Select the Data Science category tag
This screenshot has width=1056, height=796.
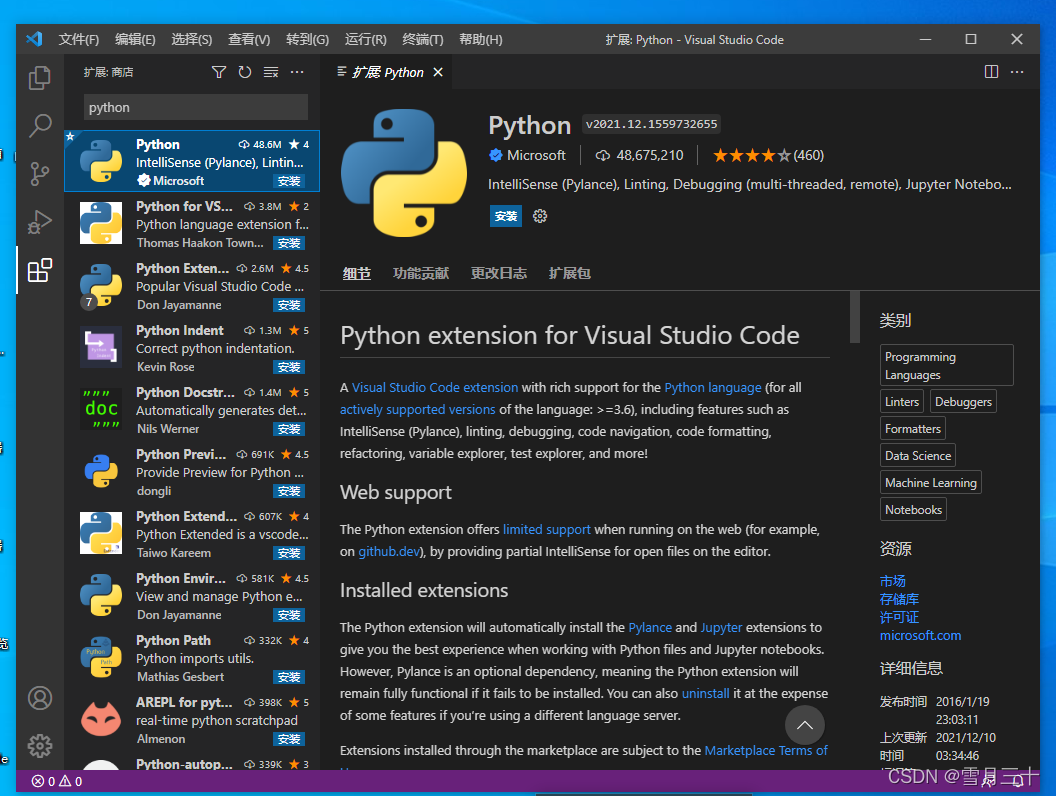pos(917,455)
